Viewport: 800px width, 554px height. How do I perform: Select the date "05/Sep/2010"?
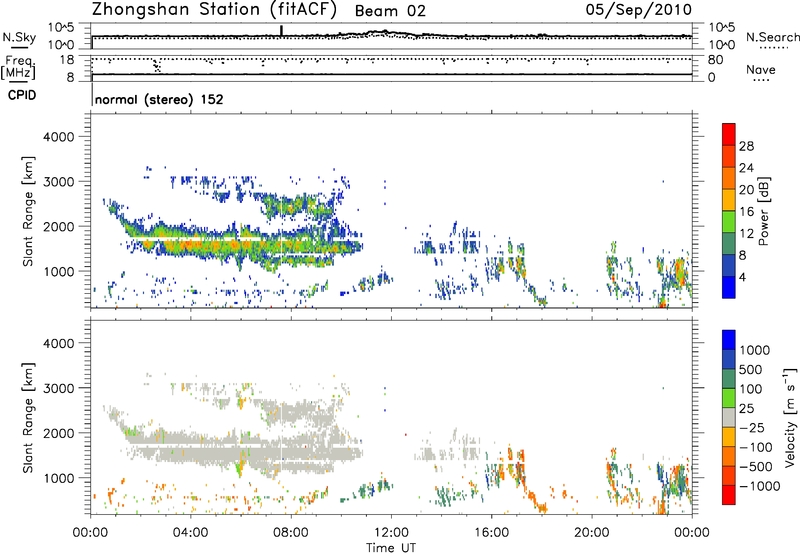[639, 10]
